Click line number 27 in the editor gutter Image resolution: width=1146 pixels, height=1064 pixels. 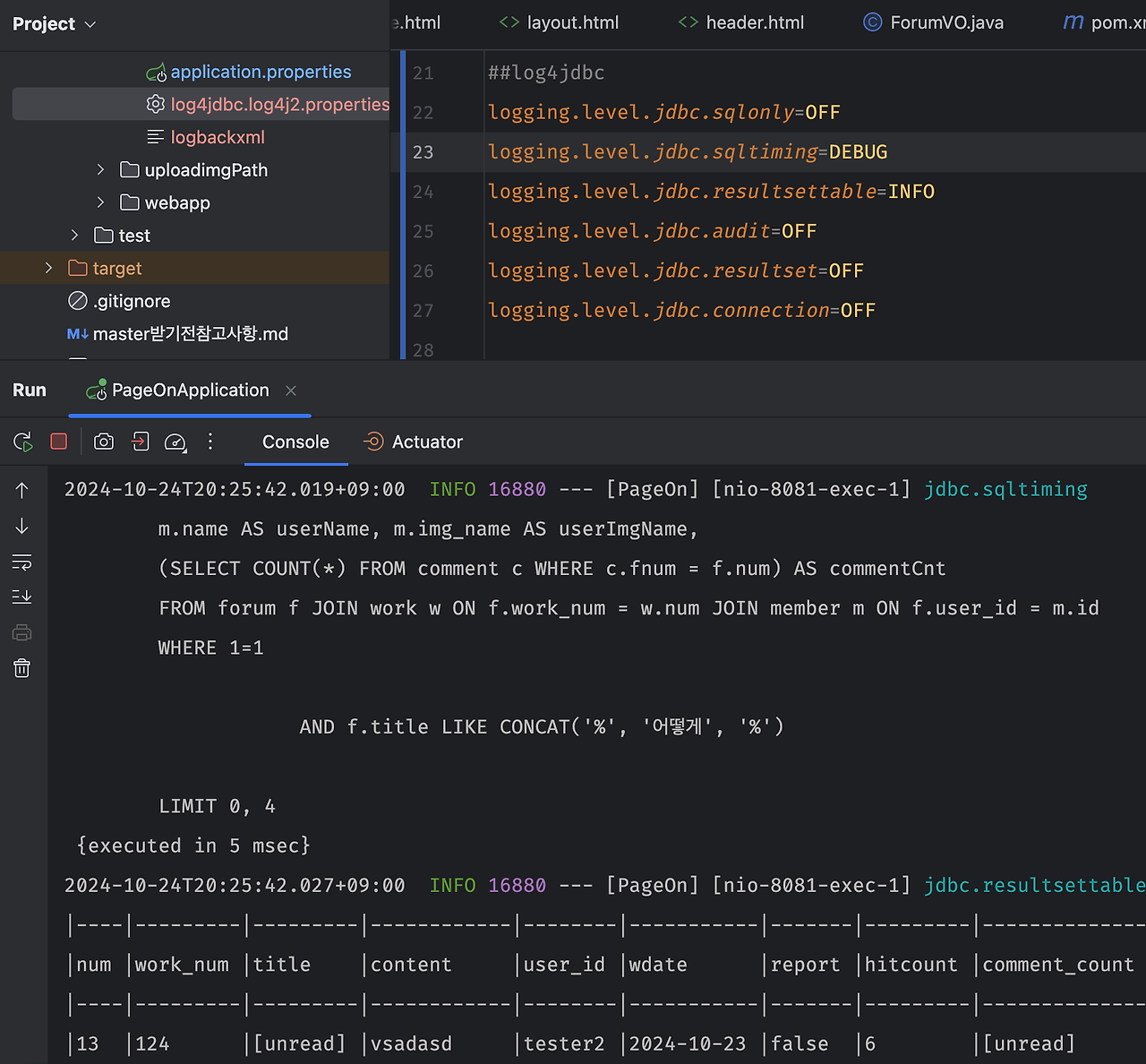tap(423, 311)
